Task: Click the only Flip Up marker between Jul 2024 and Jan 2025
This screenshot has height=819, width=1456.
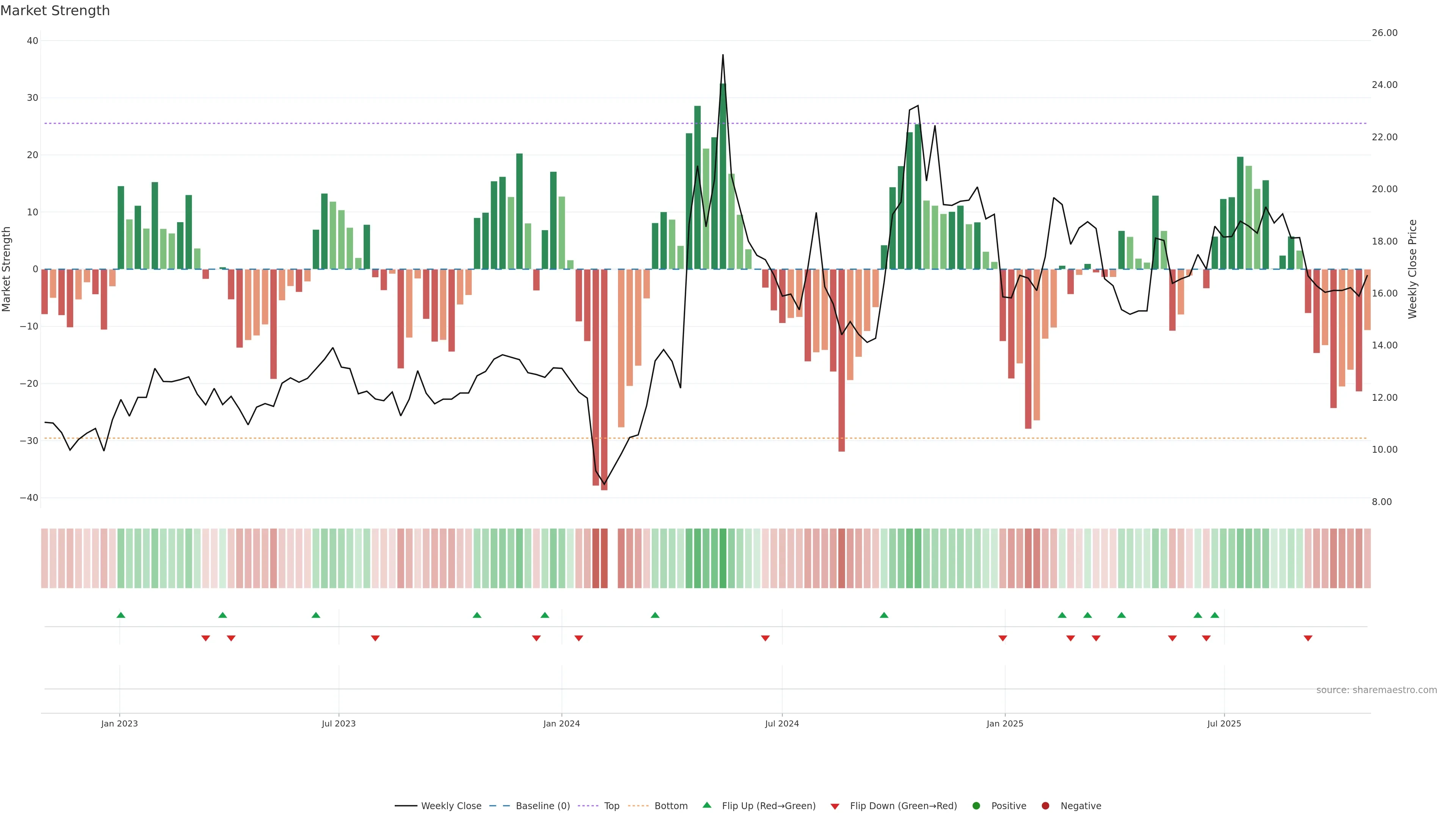Action: click(x=884, y=615)
